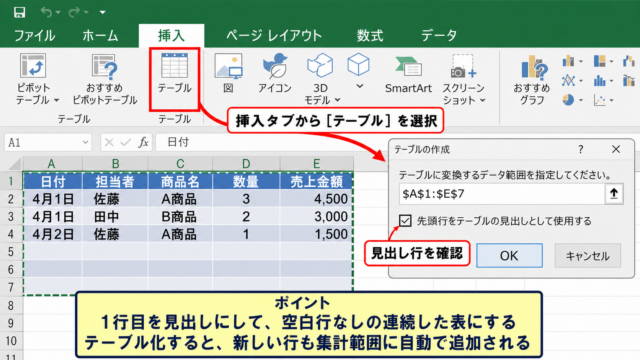Click the hierarchy chart icon
640x360 pixels.
[x=600, y=61]
